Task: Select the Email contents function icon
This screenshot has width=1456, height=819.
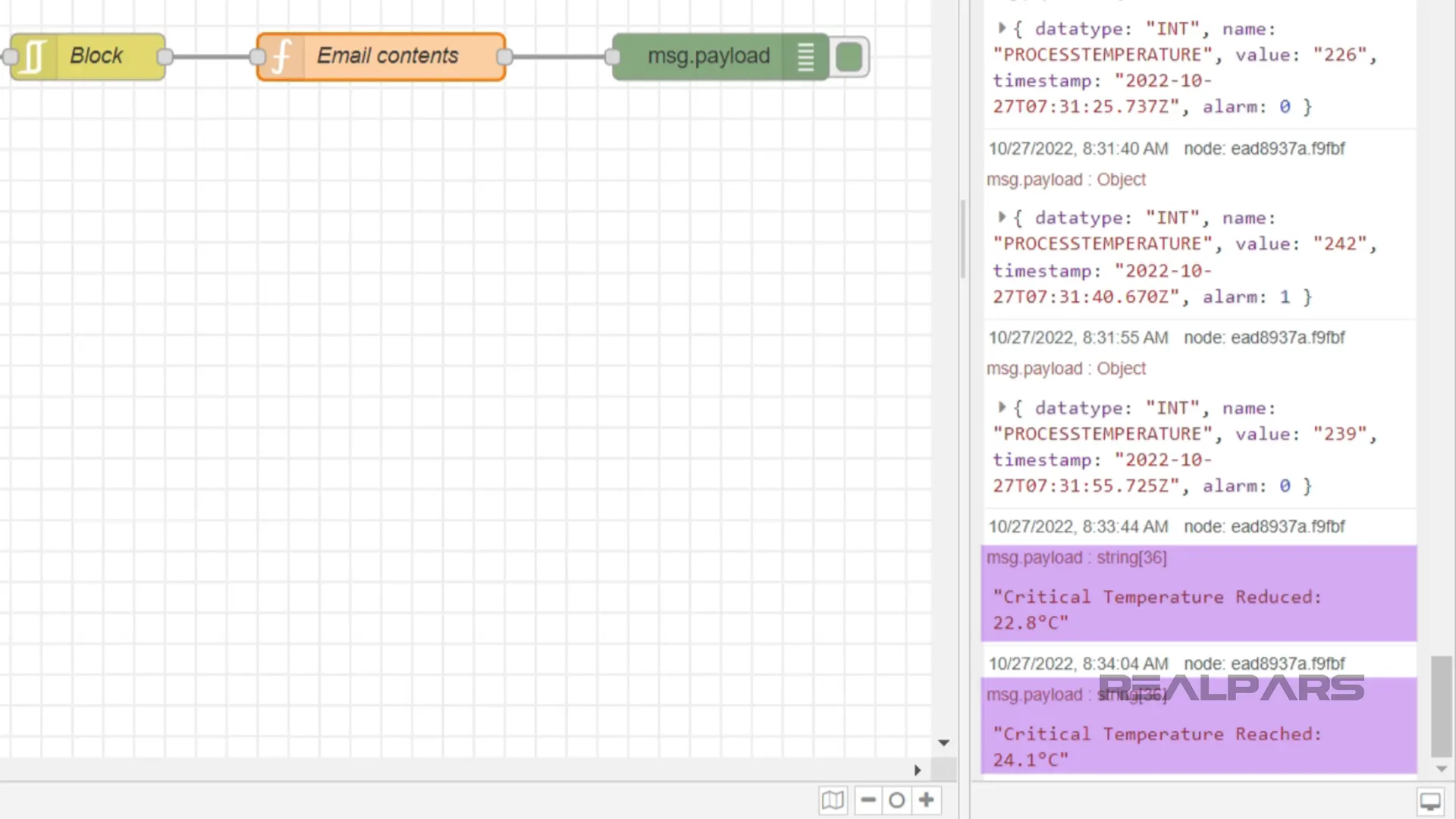Action: (x=281, y=57)
